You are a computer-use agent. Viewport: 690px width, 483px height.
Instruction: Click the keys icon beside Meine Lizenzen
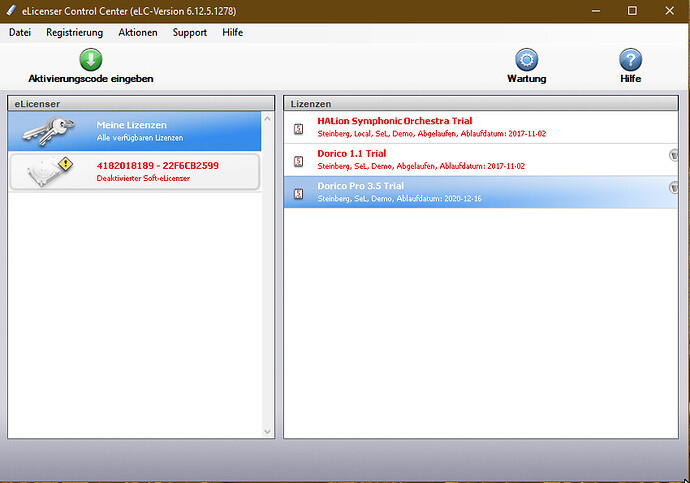[x=49, y=131]
